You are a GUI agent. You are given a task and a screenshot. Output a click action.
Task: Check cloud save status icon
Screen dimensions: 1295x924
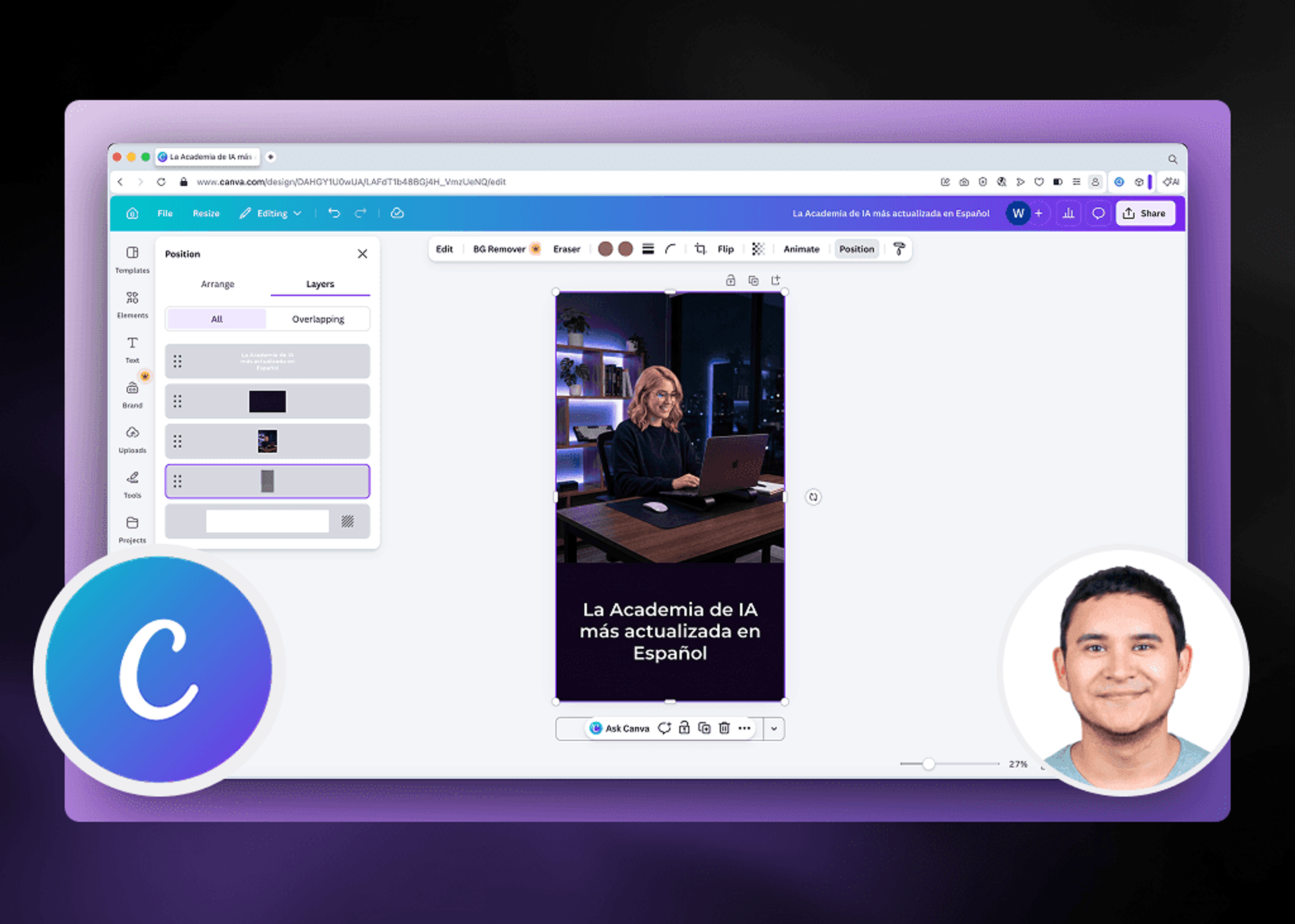tap(397, 213)
